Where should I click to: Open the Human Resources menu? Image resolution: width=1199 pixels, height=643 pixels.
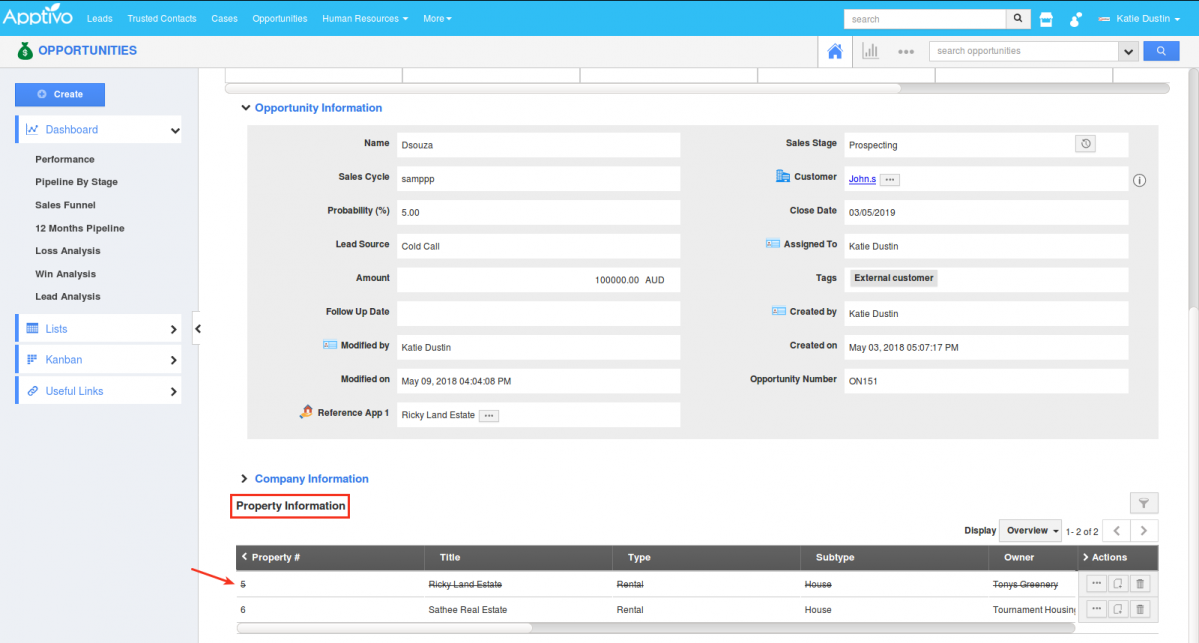click(x=365, y=19)
